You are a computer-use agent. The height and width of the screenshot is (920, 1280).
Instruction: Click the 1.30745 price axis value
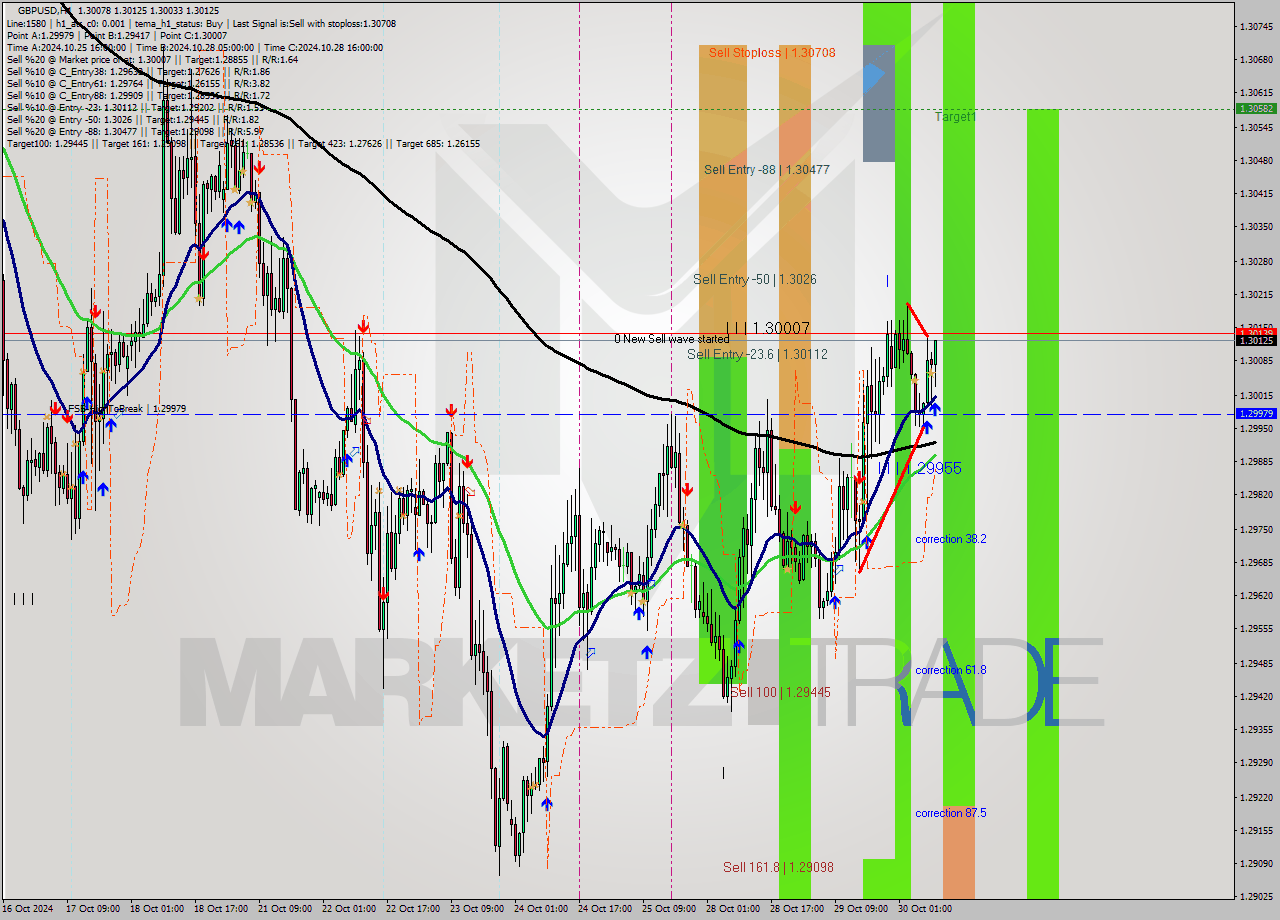[x=1256, y=27]
